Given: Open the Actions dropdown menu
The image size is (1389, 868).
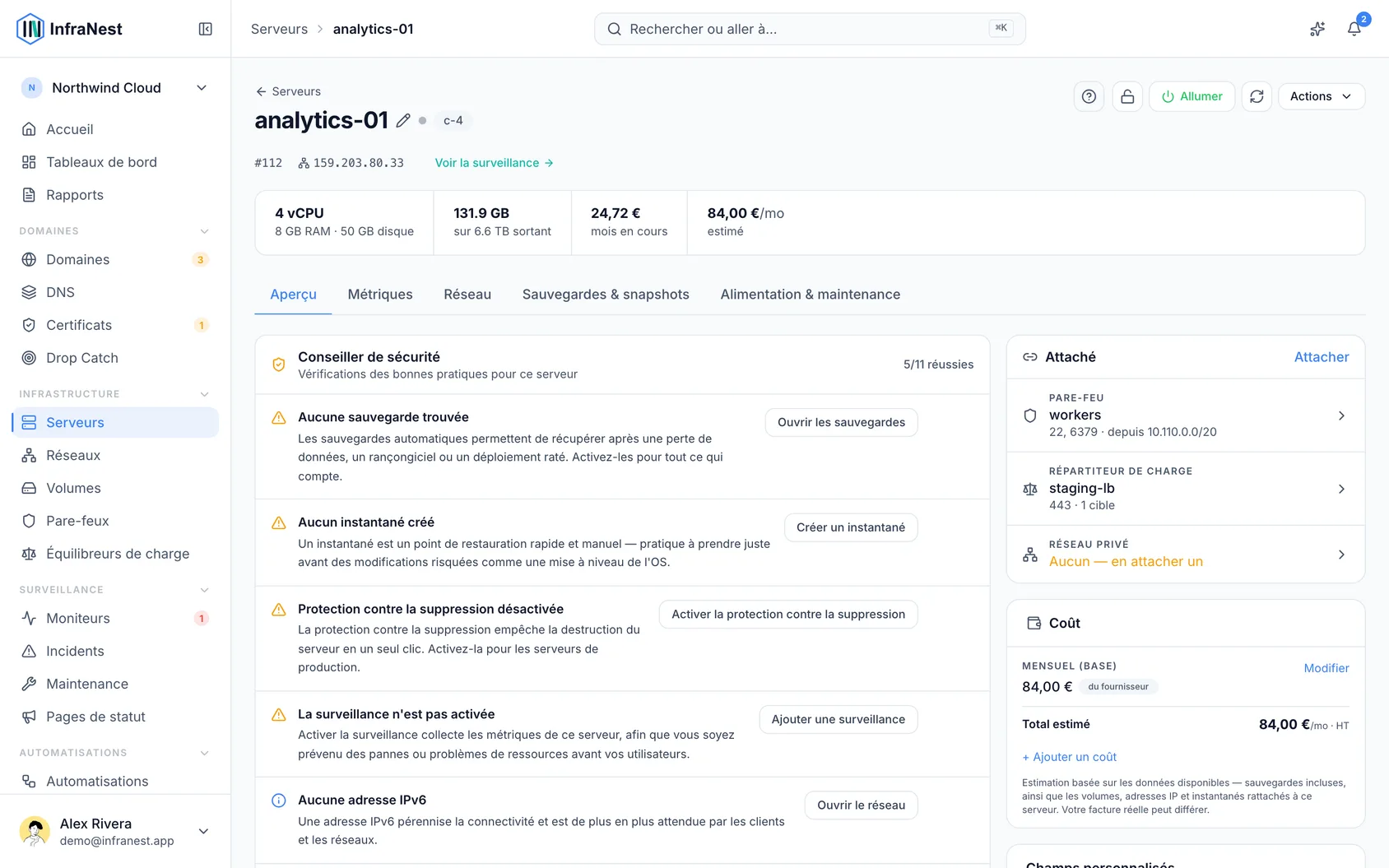Looking at the screenshot, I should tap(1321, 96).
